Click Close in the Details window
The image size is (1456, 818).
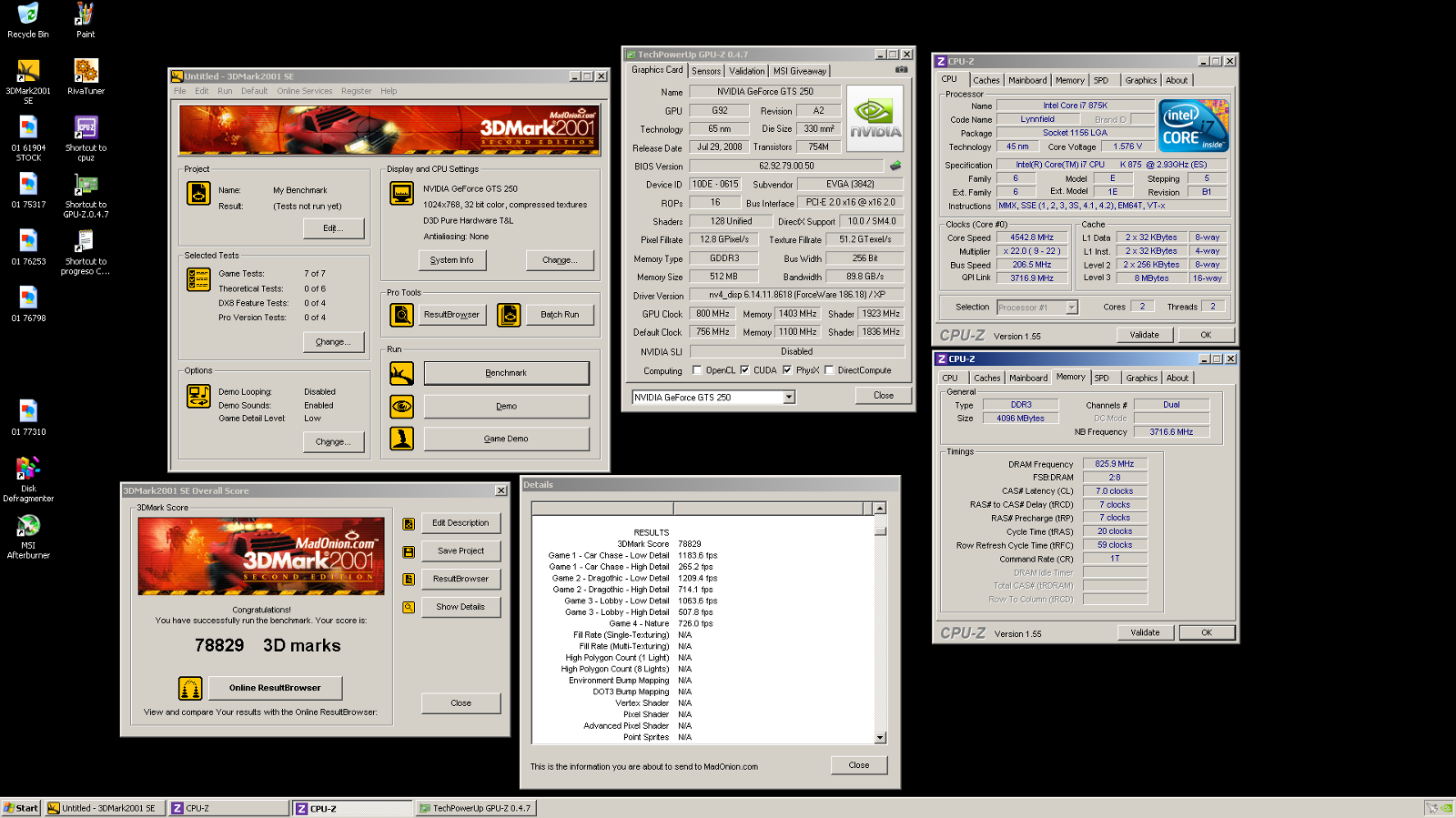coord(859,765)
